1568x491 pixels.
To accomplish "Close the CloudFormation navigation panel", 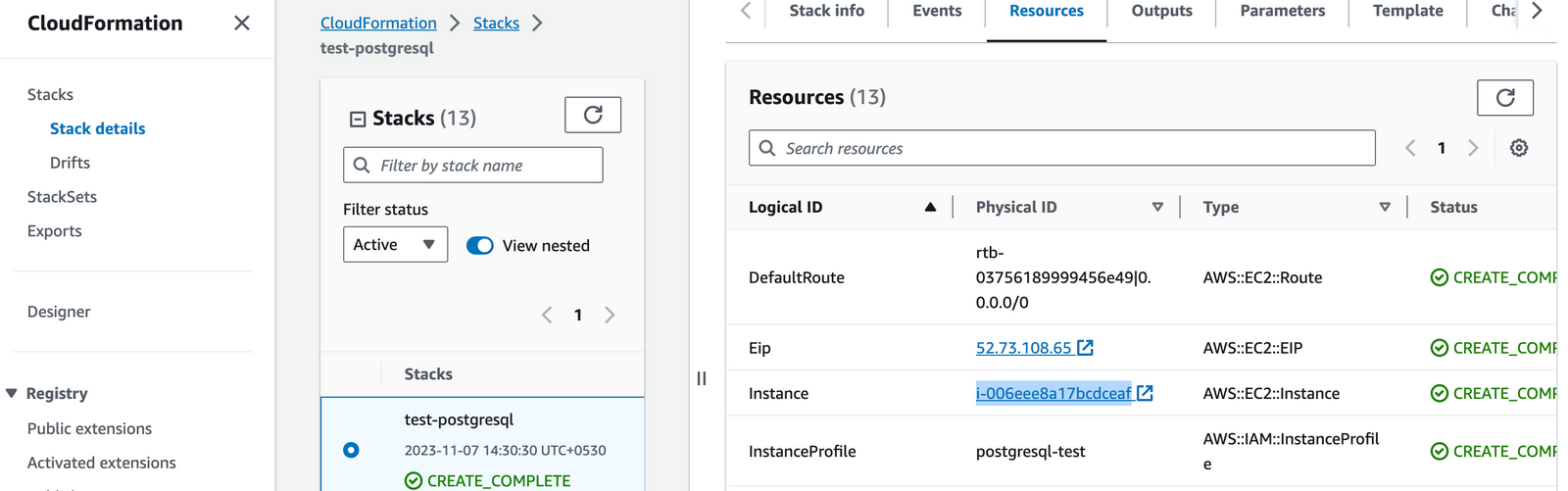I will coord(242,23).
